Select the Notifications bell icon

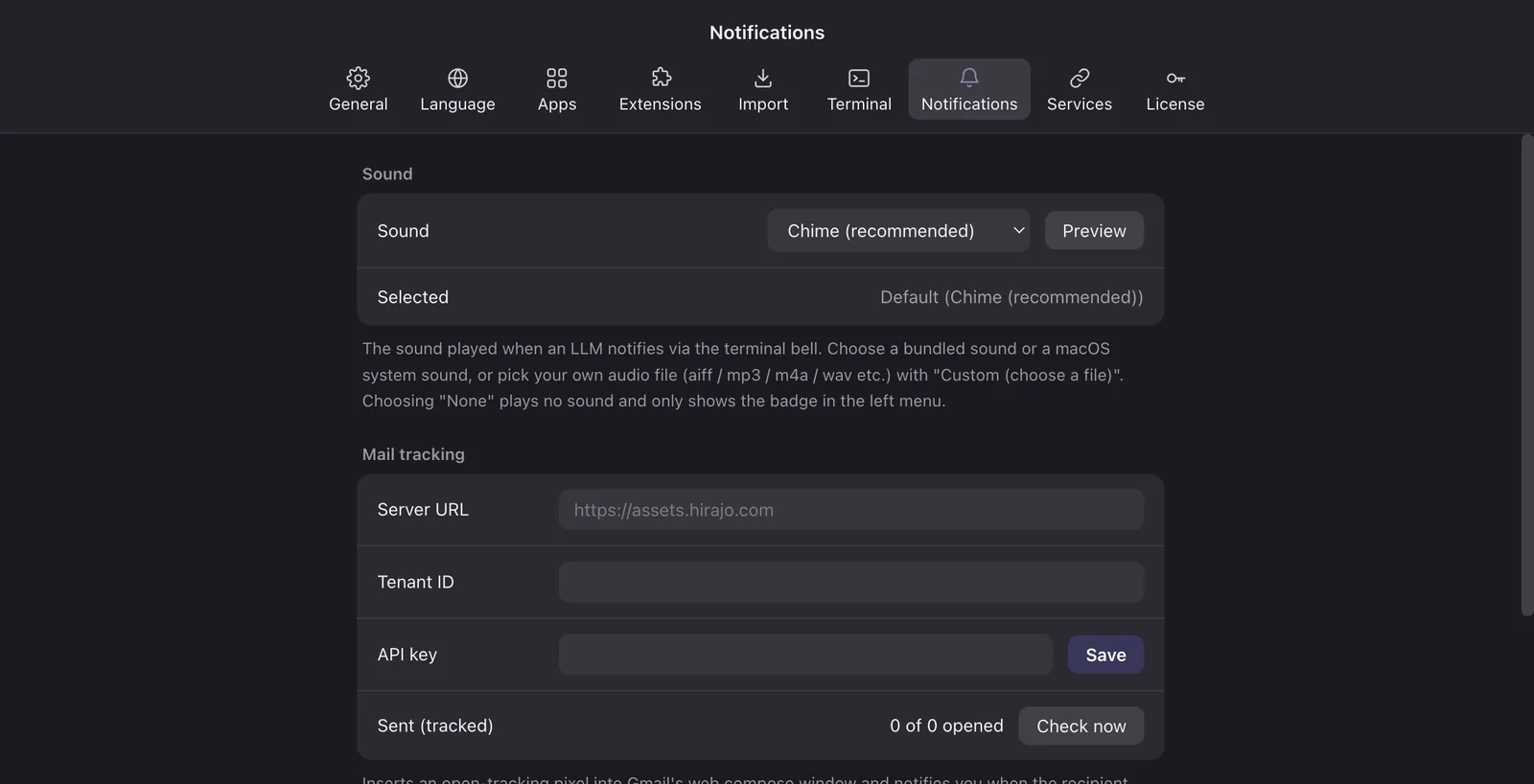969,78
